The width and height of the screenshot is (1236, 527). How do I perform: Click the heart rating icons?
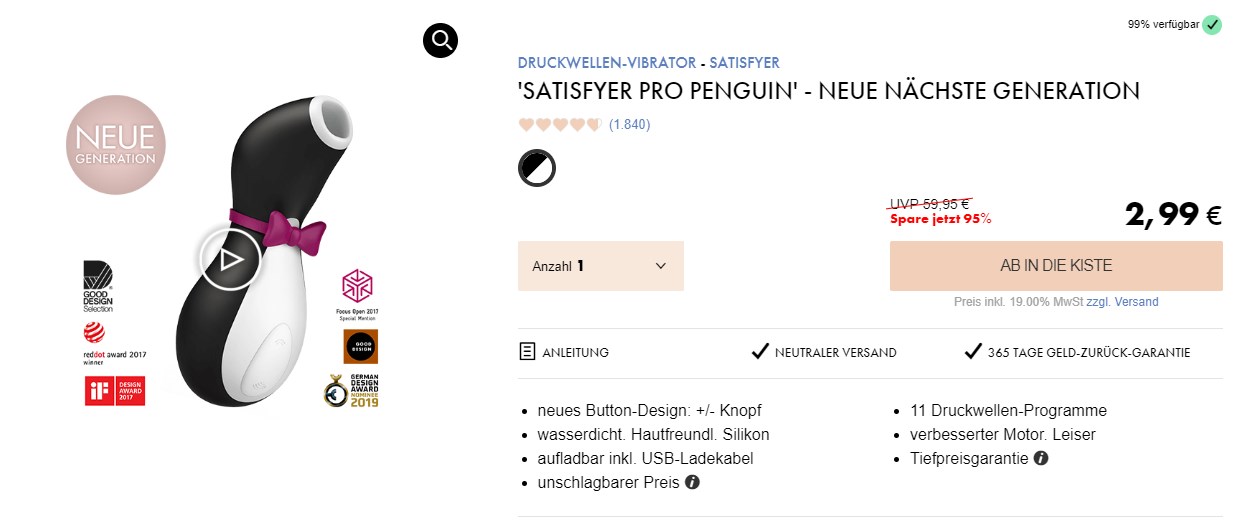(559, 125)
